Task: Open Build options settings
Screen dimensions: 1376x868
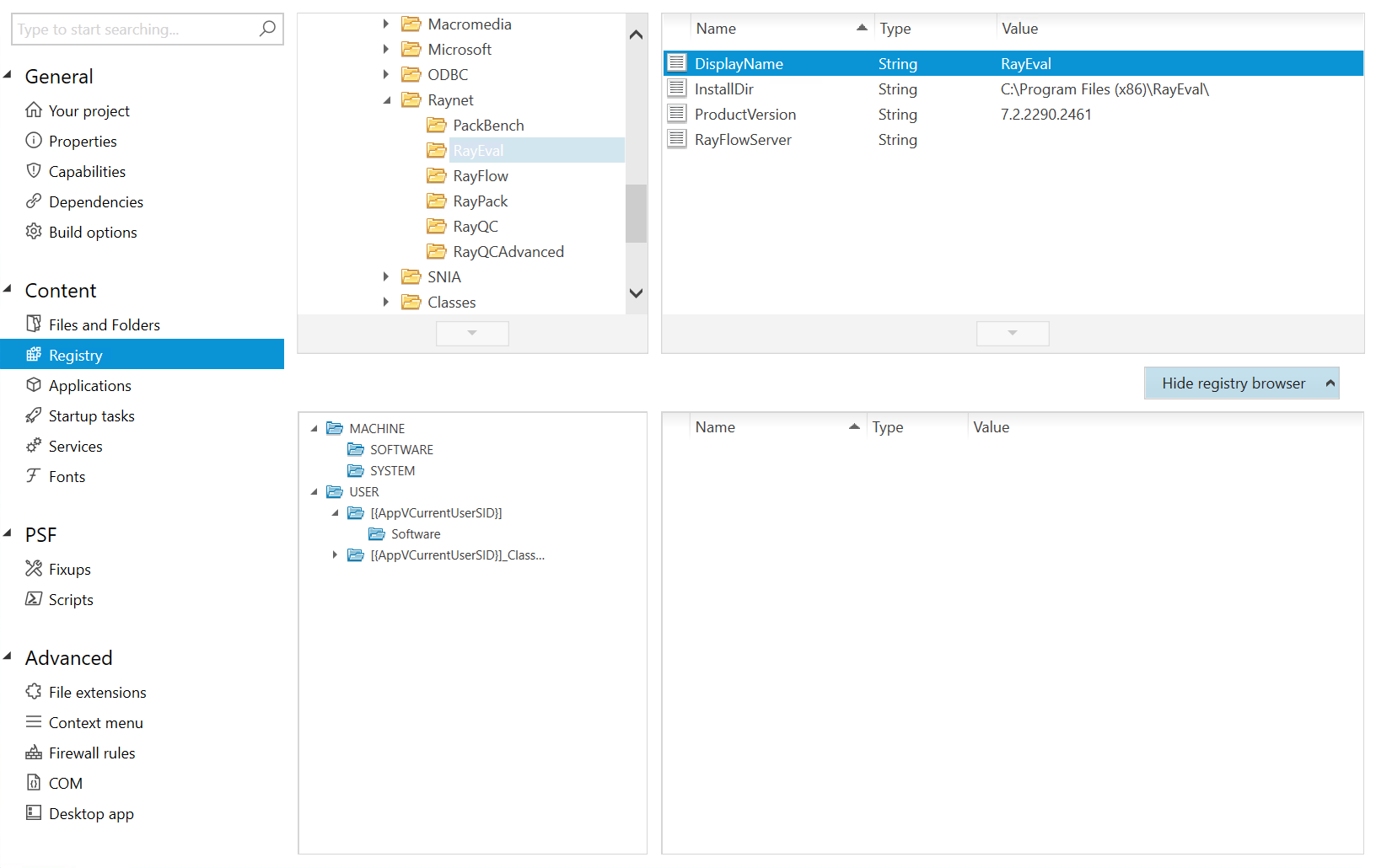Action: point(92,232)
